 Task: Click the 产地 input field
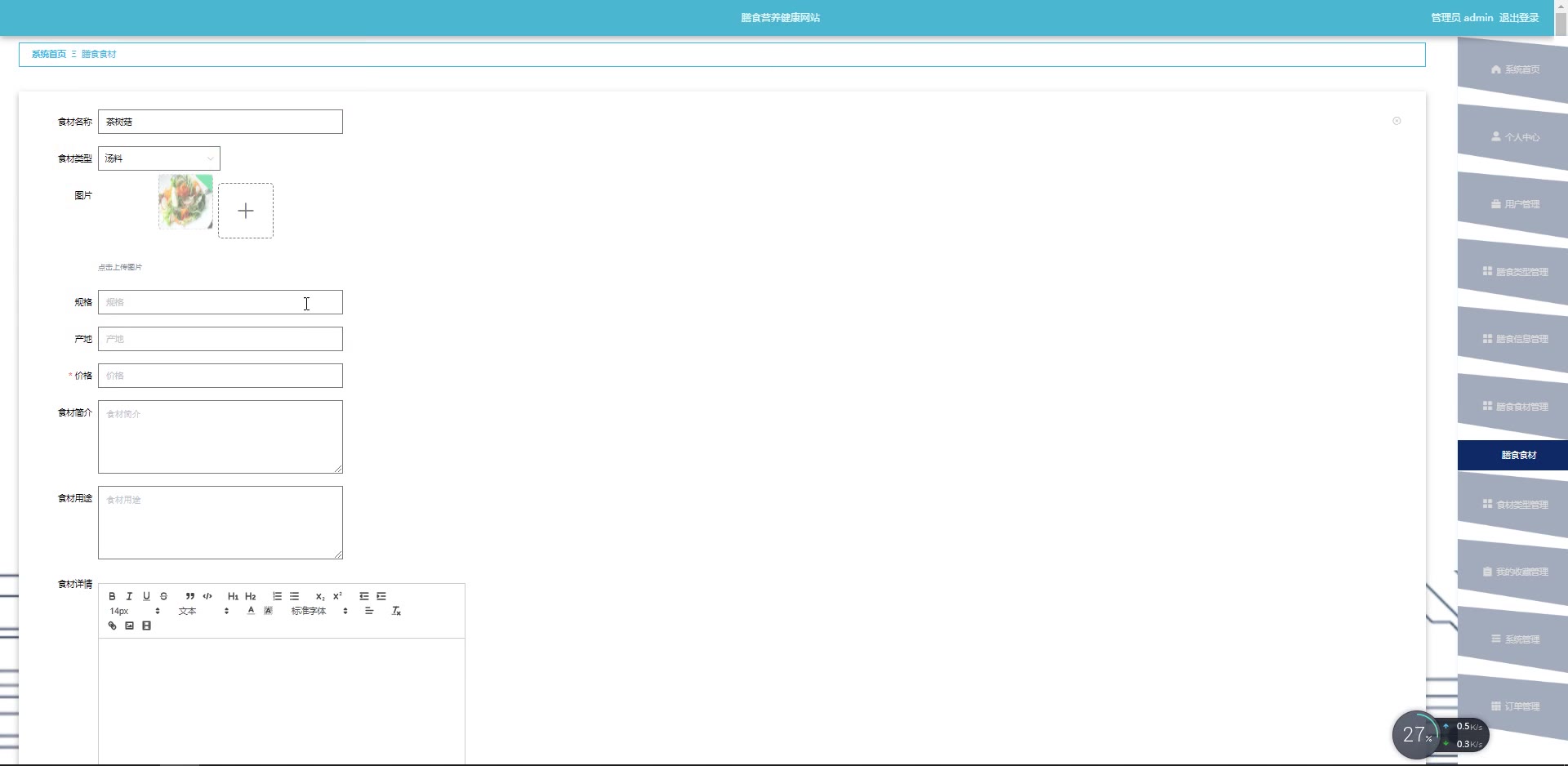[x=220, y=339]
